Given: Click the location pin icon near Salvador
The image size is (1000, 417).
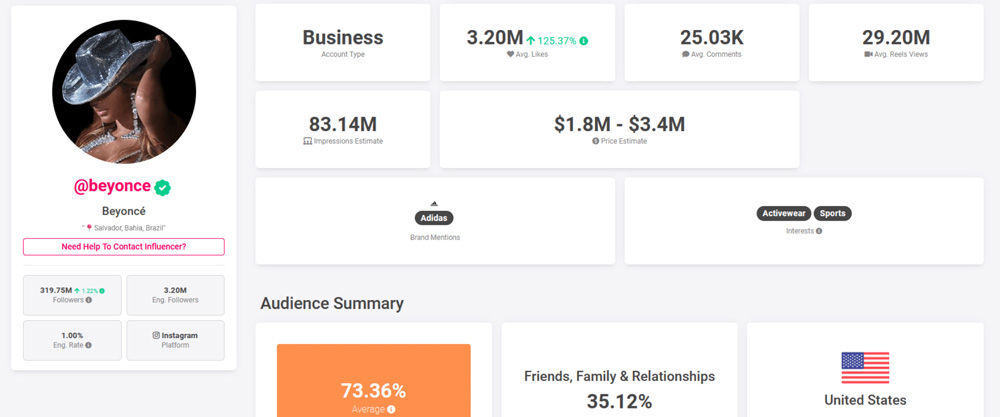Looking at the screenshot, I should (x=88, y=228).
